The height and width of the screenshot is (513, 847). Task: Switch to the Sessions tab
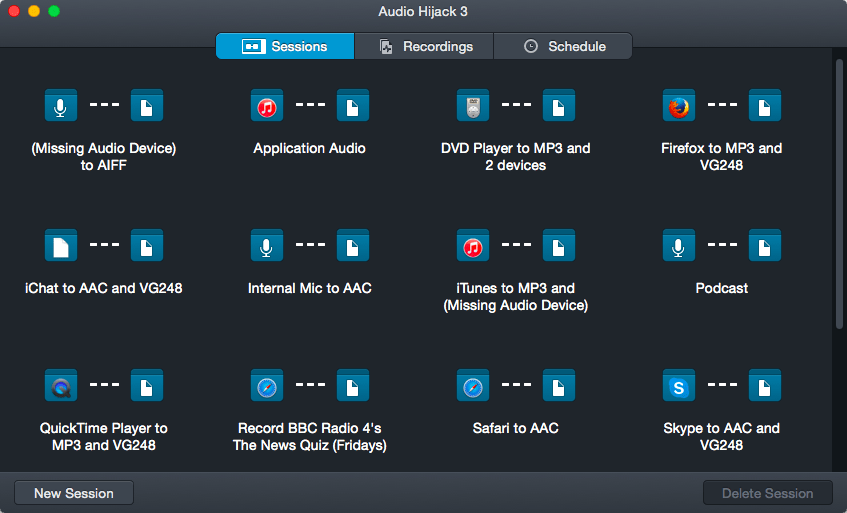285,46
